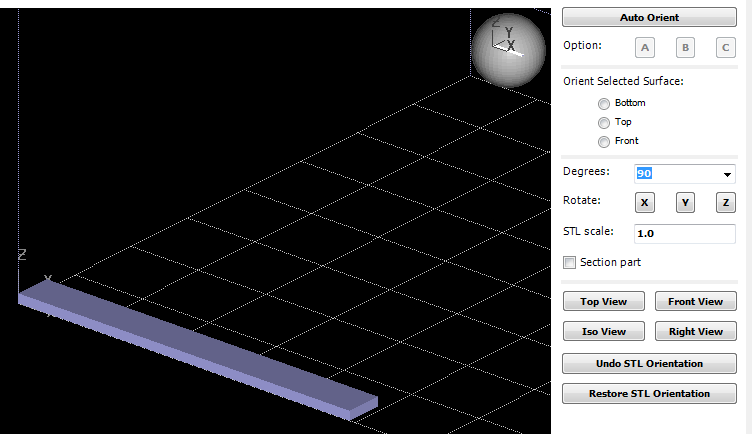This screenshot has height=434, width=752.
Task: Choose orientation option B
Action: pos(685,47)
